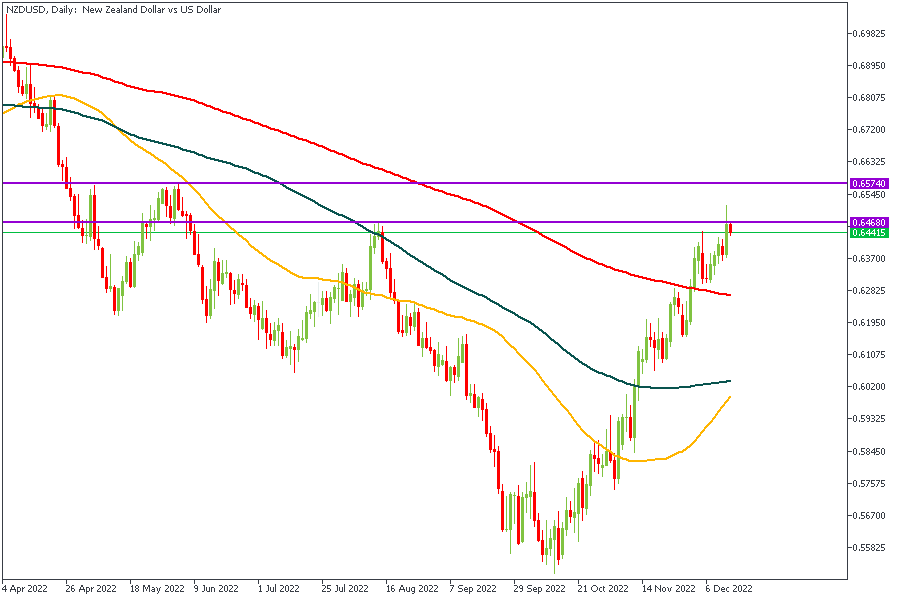Click the 4 Apr 2022 date label
The height and width of the screenshot is (600, 900).
pos(25,589)
